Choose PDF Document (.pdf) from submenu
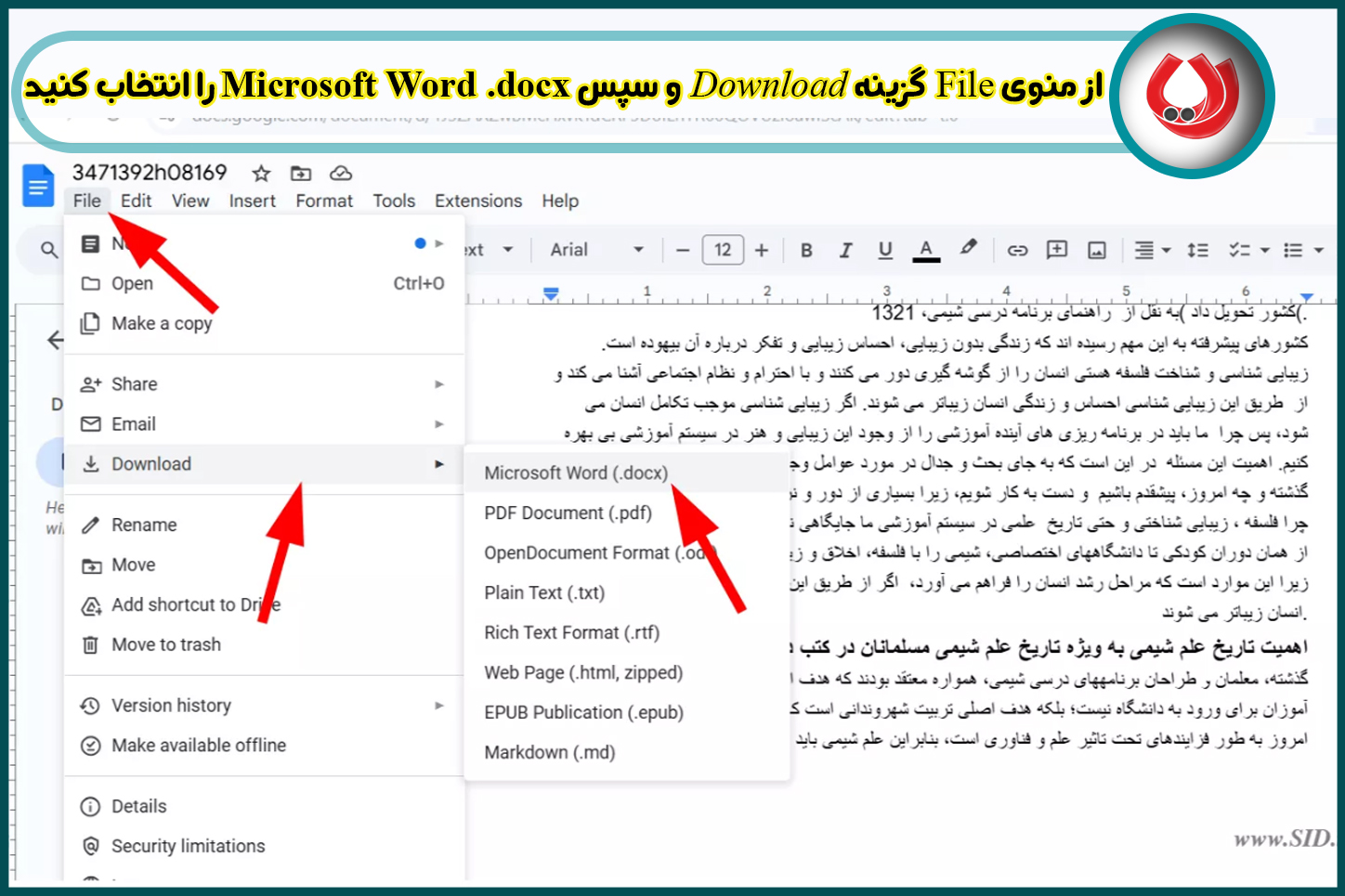This screenshot has height=896, width=1345. [x=567, y=513]
